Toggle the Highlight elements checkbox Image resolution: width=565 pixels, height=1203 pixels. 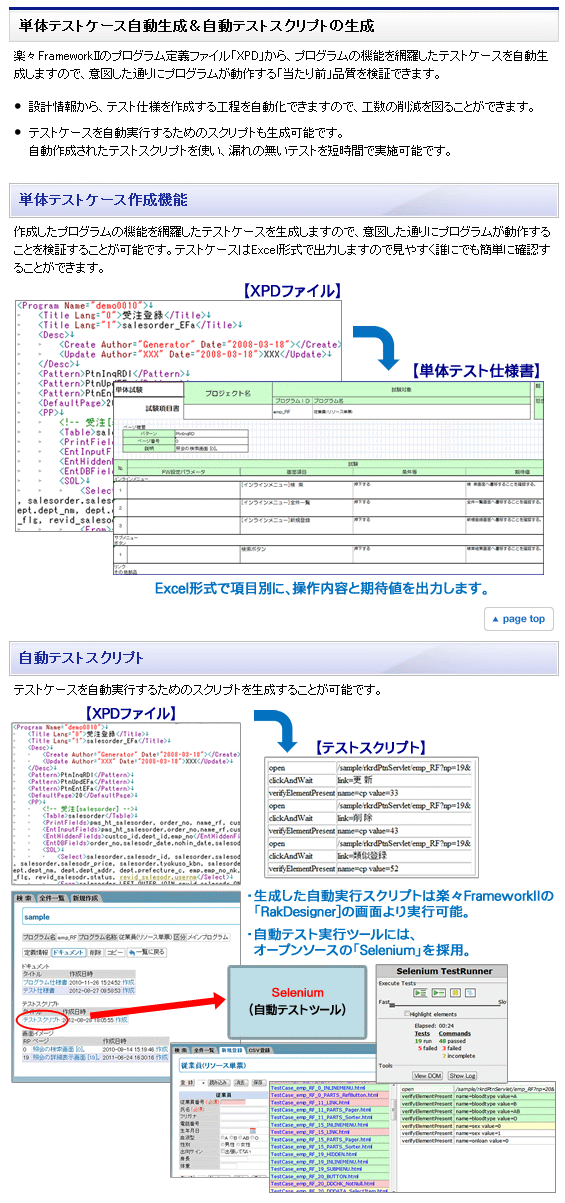tap(407, 1013)
